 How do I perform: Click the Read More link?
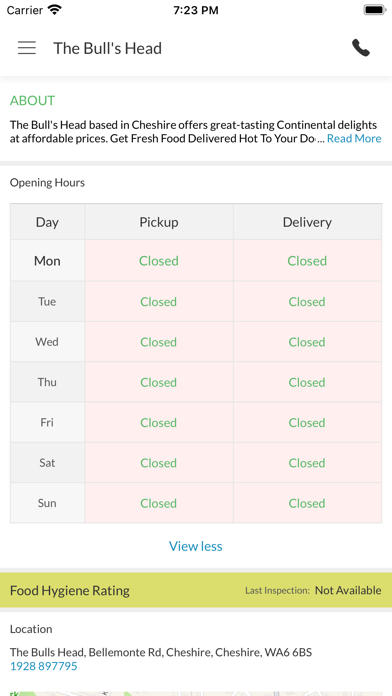(x=354, y=138)
